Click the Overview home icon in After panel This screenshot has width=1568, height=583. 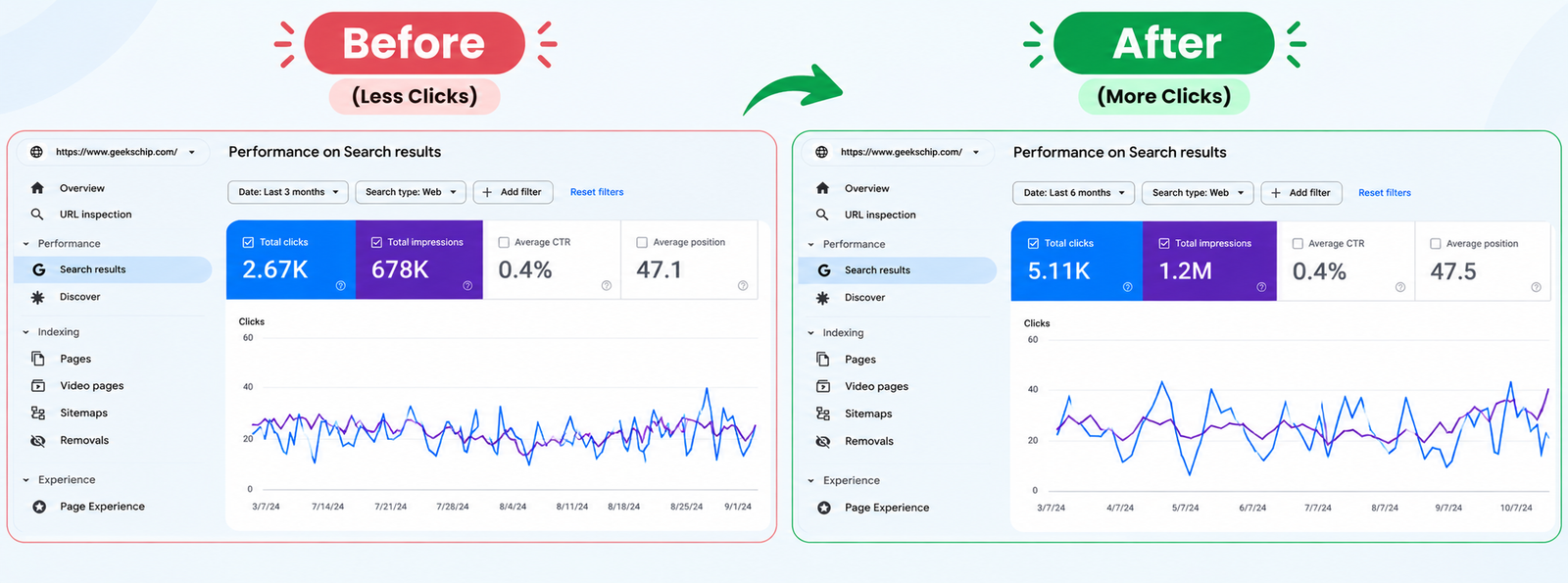(822, 188)
